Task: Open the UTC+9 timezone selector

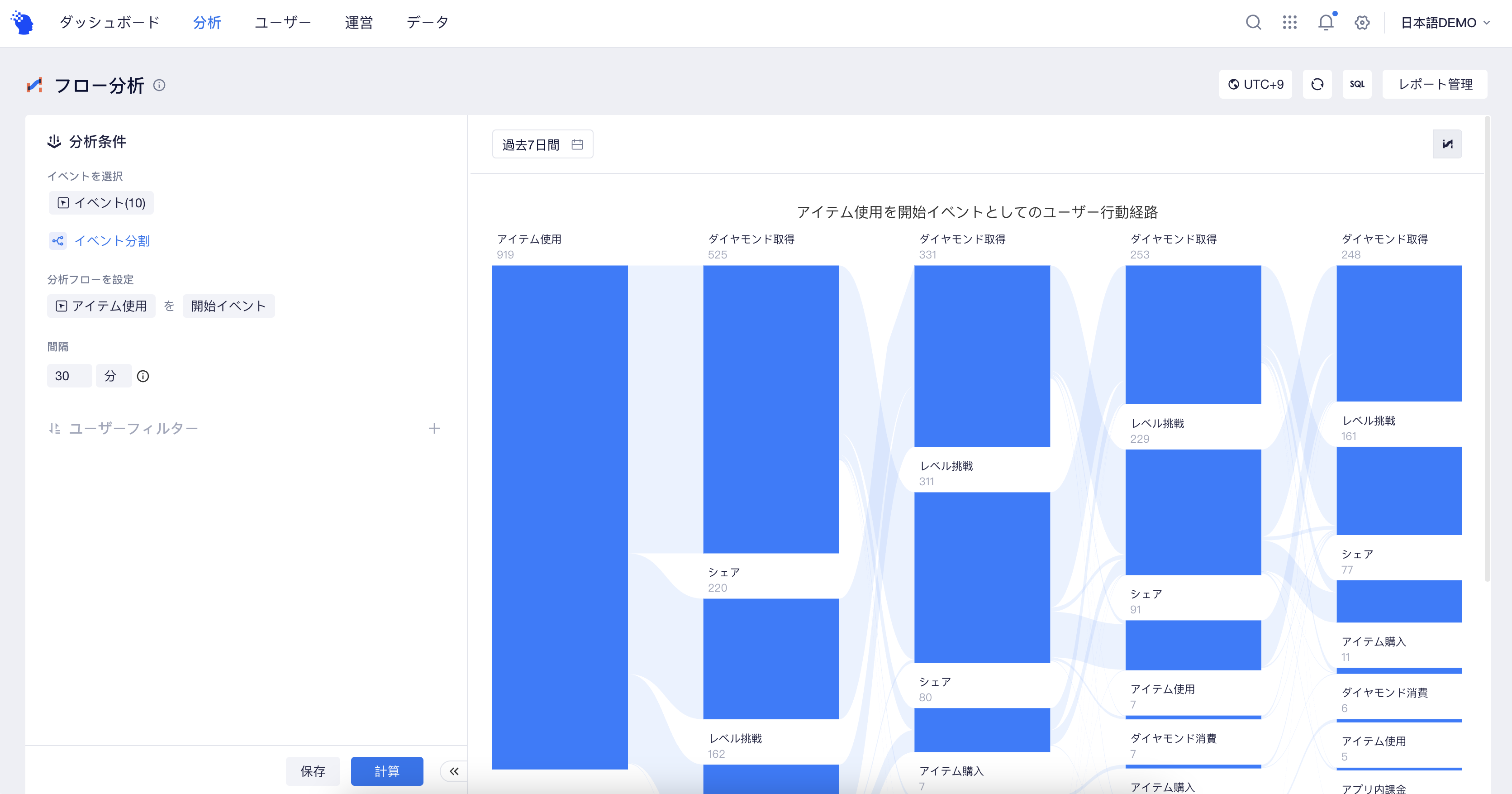Action: [1255, 84]
